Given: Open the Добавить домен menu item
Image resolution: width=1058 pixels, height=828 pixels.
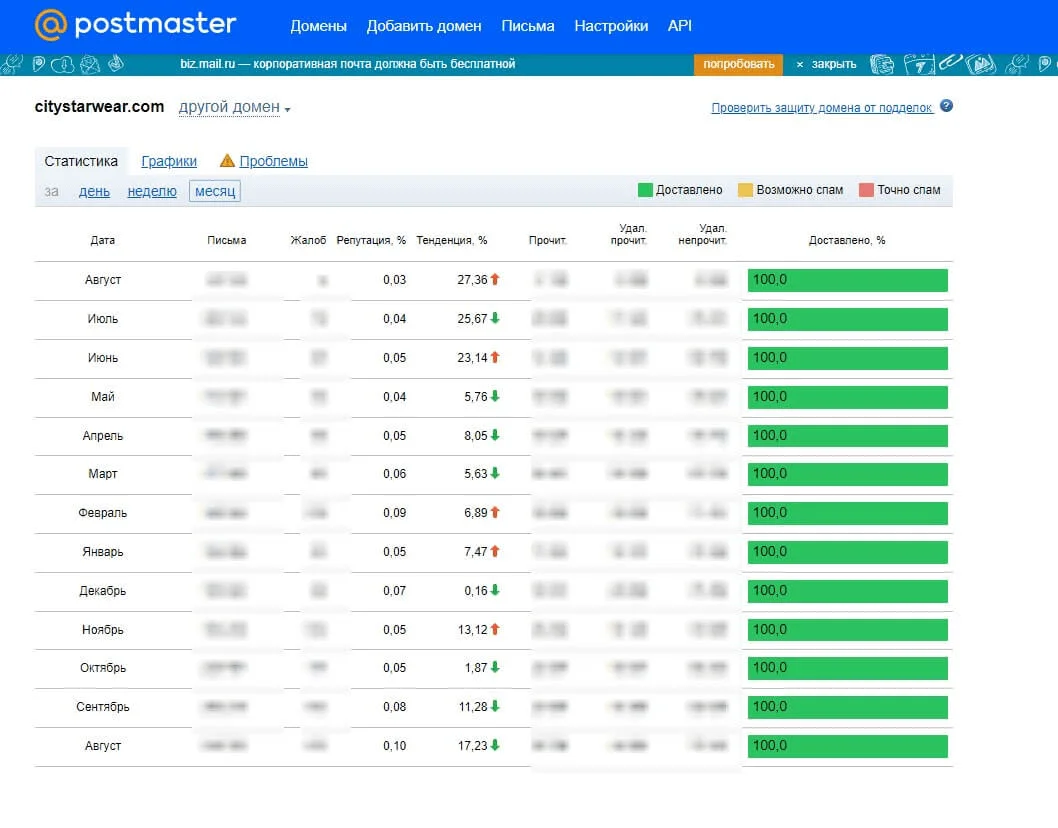Looking at the screenshot, I should tap(424, 26).
